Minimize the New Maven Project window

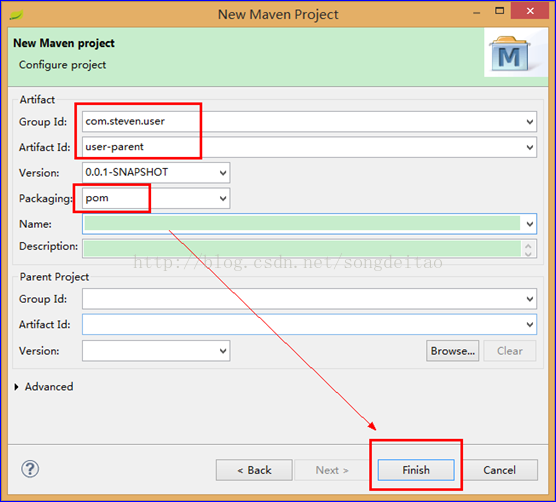point(477,12)
